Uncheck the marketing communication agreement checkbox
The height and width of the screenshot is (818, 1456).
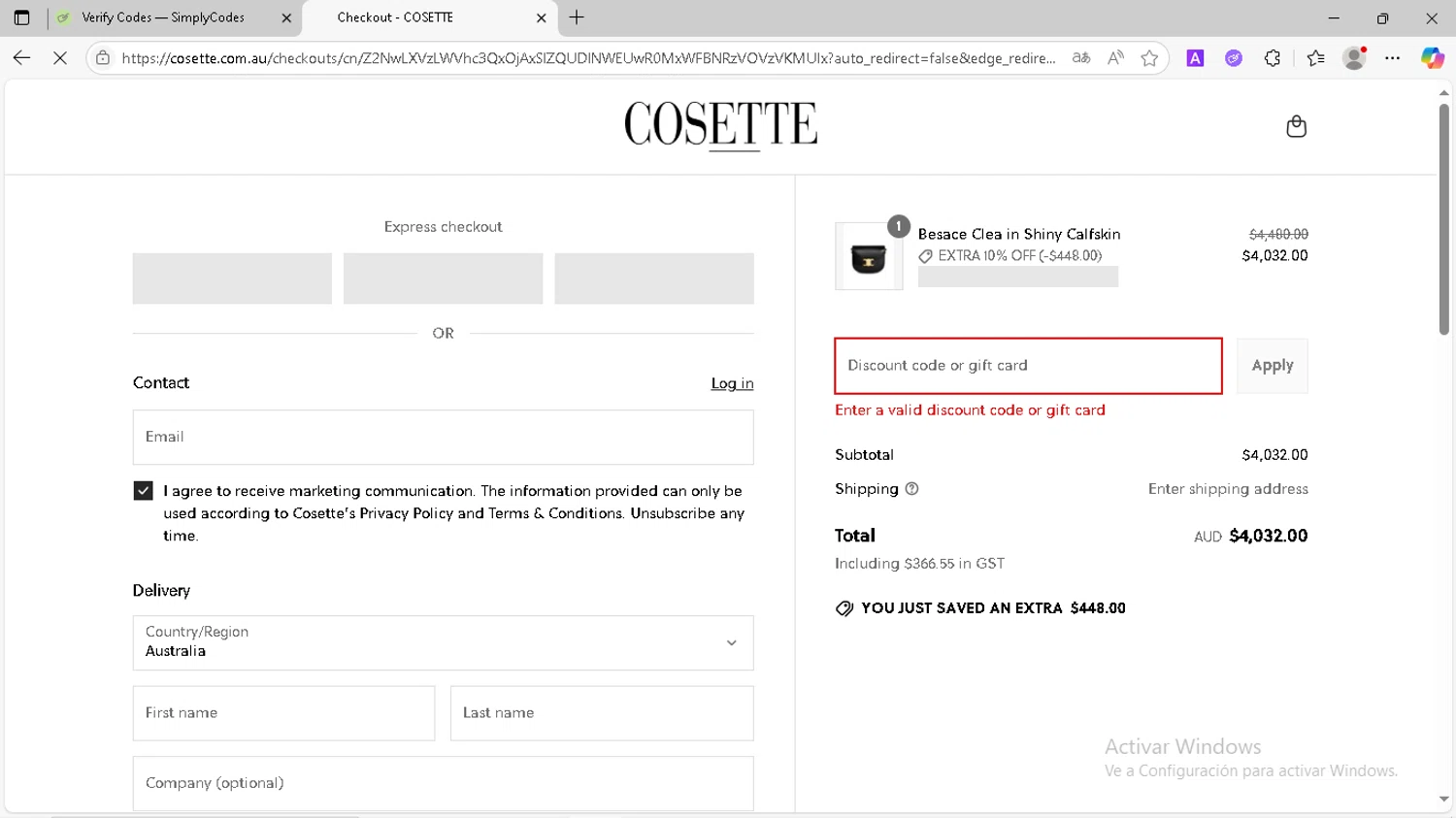[x=144, y=491]
